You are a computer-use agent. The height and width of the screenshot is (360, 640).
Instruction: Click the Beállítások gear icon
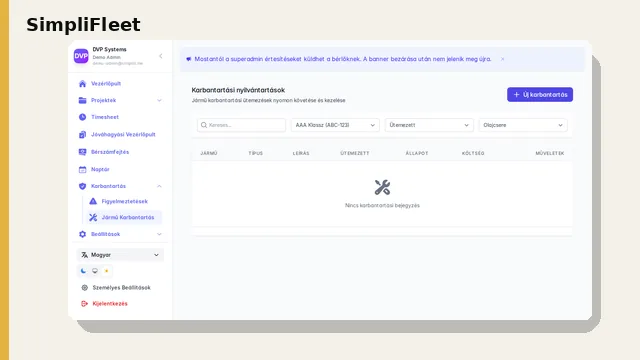click(82, 234)
